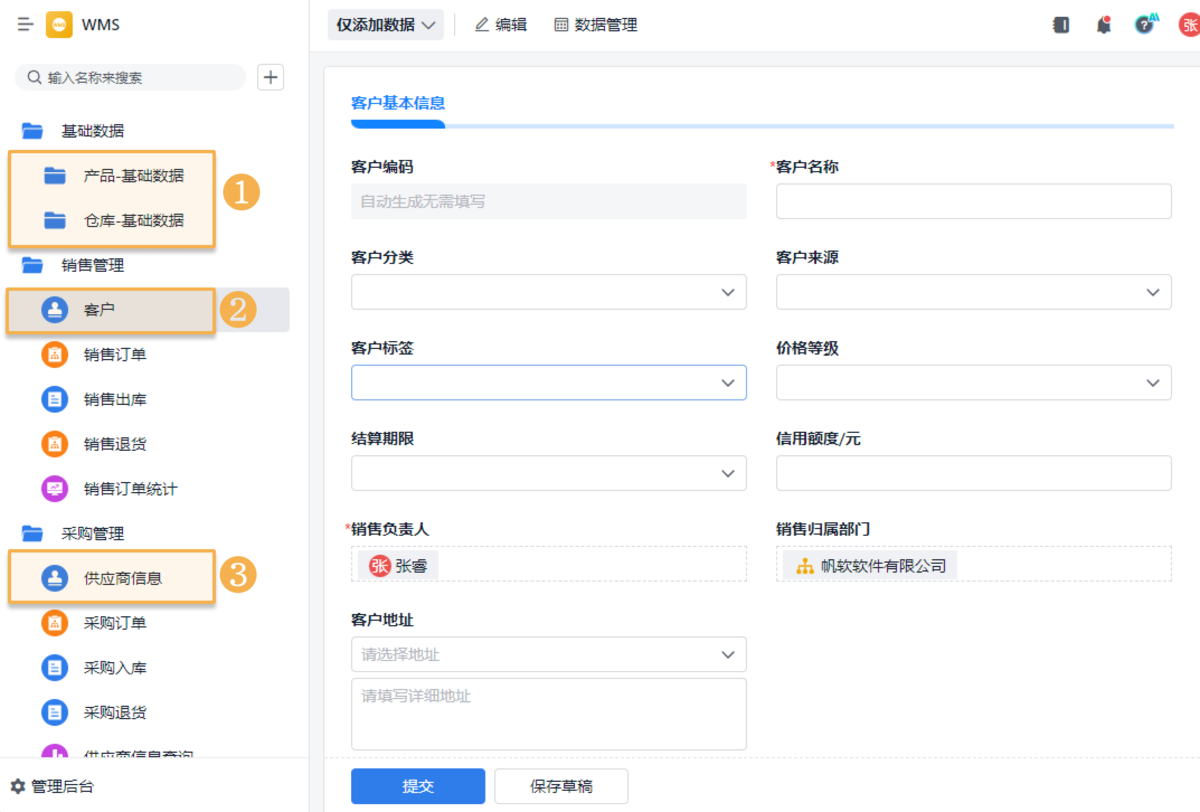Screen dimensions: 1200x812
Task: Click the plus icon beside search box
Action: (x=270, y=77)
